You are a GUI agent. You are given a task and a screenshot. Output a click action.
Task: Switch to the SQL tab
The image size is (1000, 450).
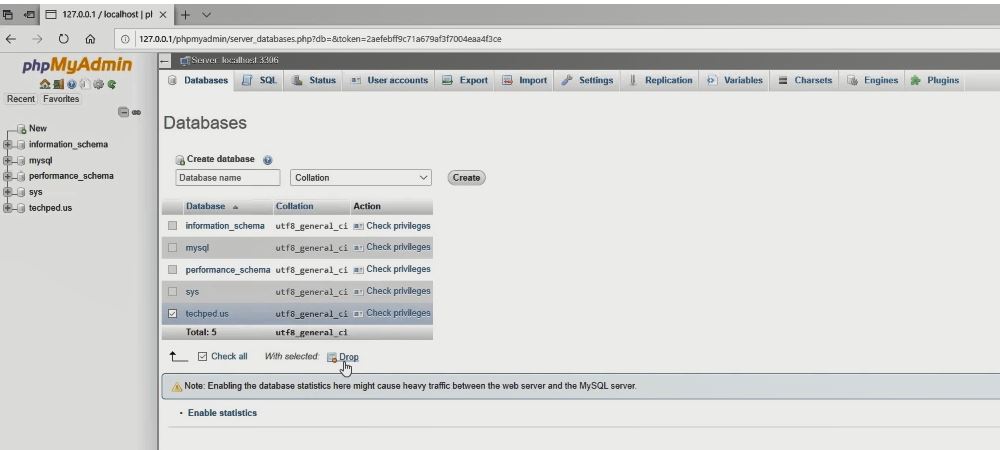[260, 81]
